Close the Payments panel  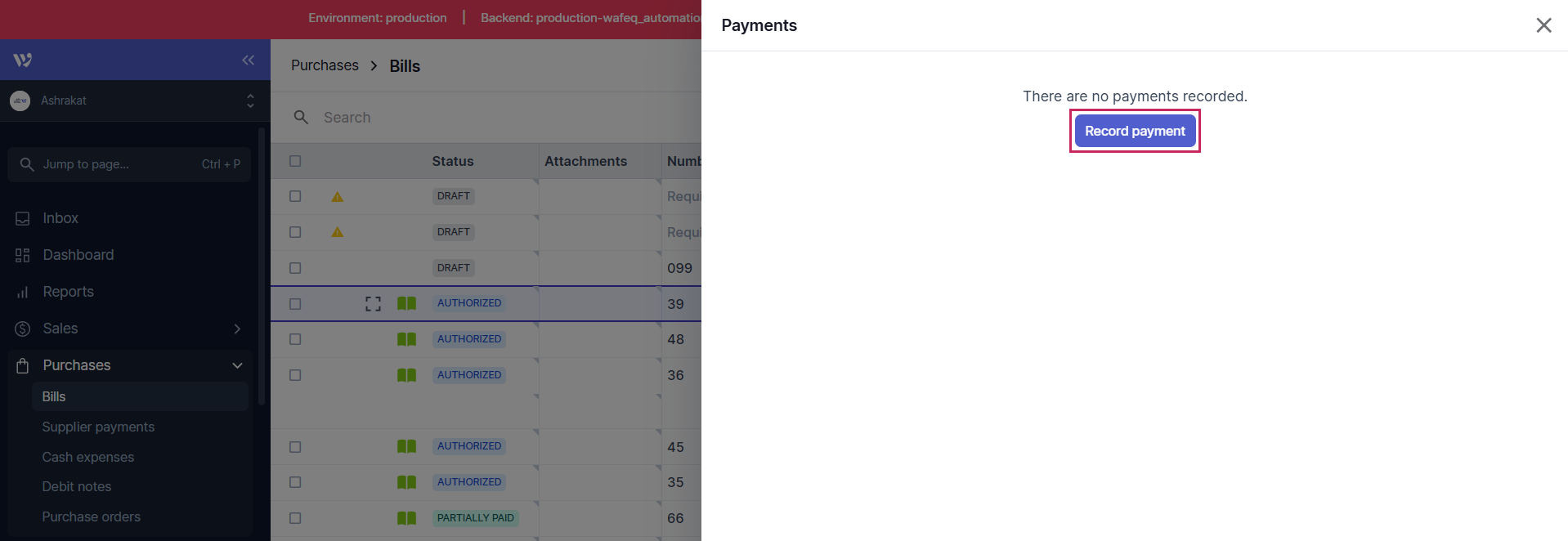[x=1543, y=25]
